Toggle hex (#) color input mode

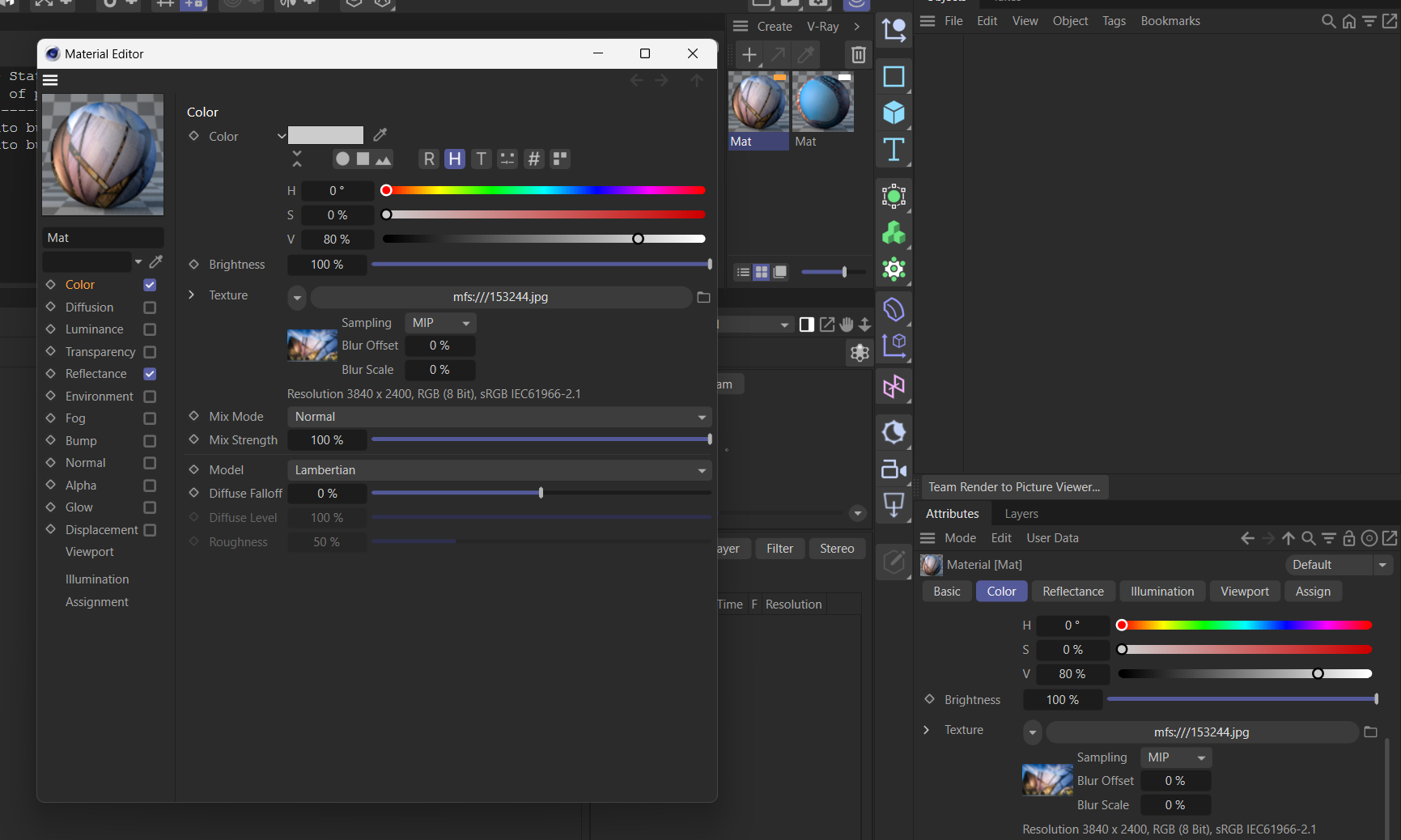tap(533, 159)
